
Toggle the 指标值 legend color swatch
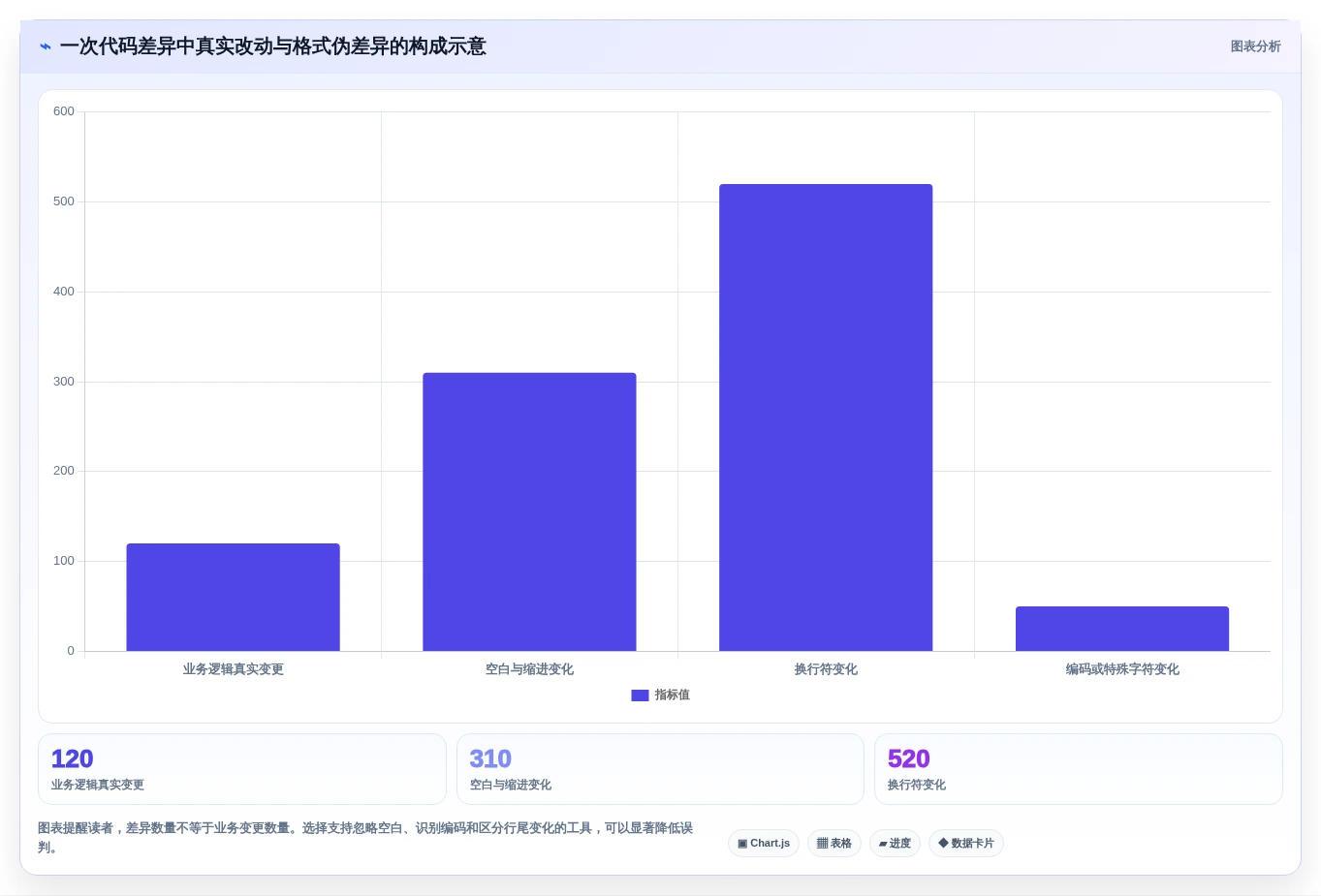pyautogui.click(x=640, y=695)
